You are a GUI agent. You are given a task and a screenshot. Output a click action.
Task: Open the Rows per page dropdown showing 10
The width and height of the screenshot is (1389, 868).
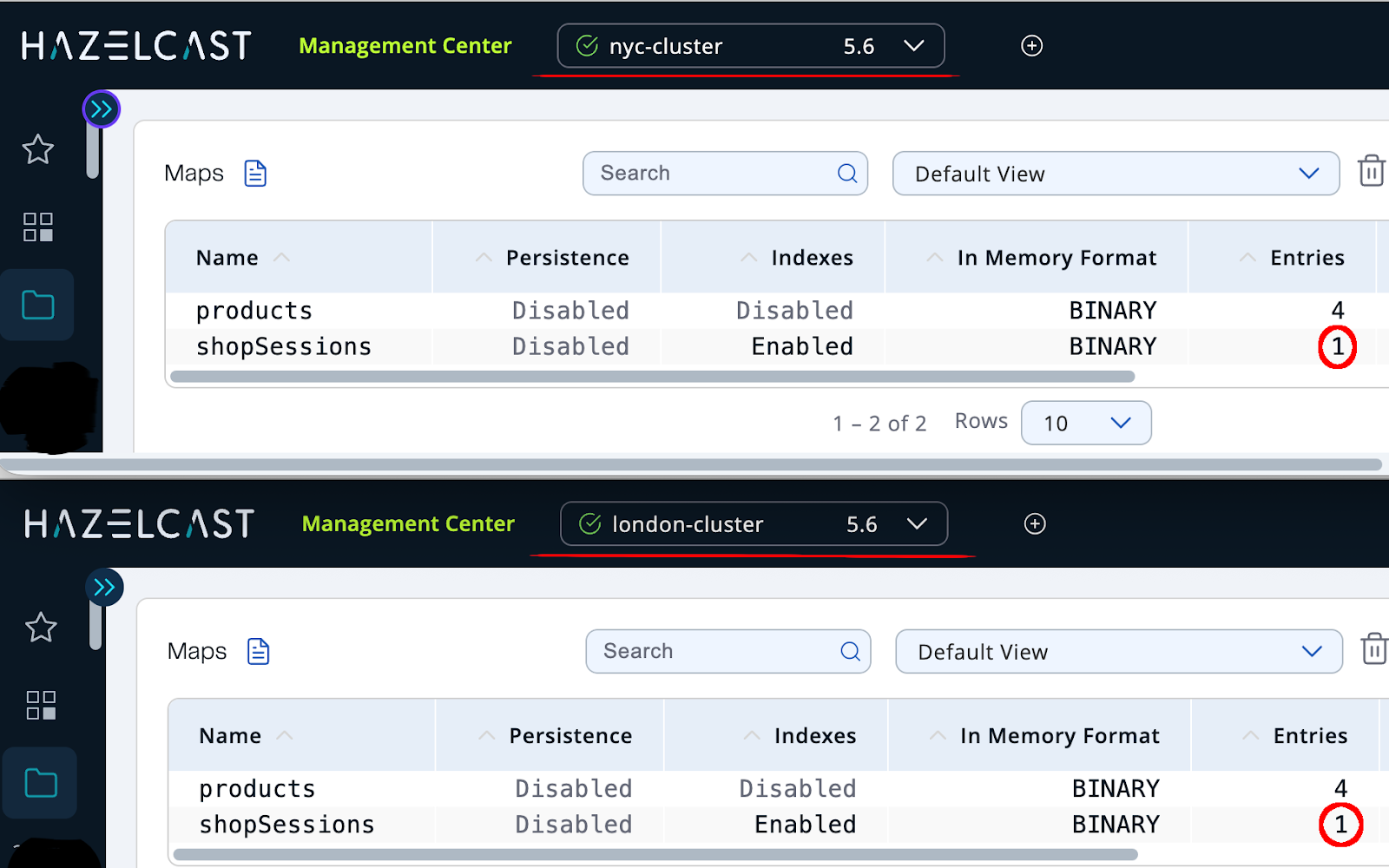point(1085,423)
